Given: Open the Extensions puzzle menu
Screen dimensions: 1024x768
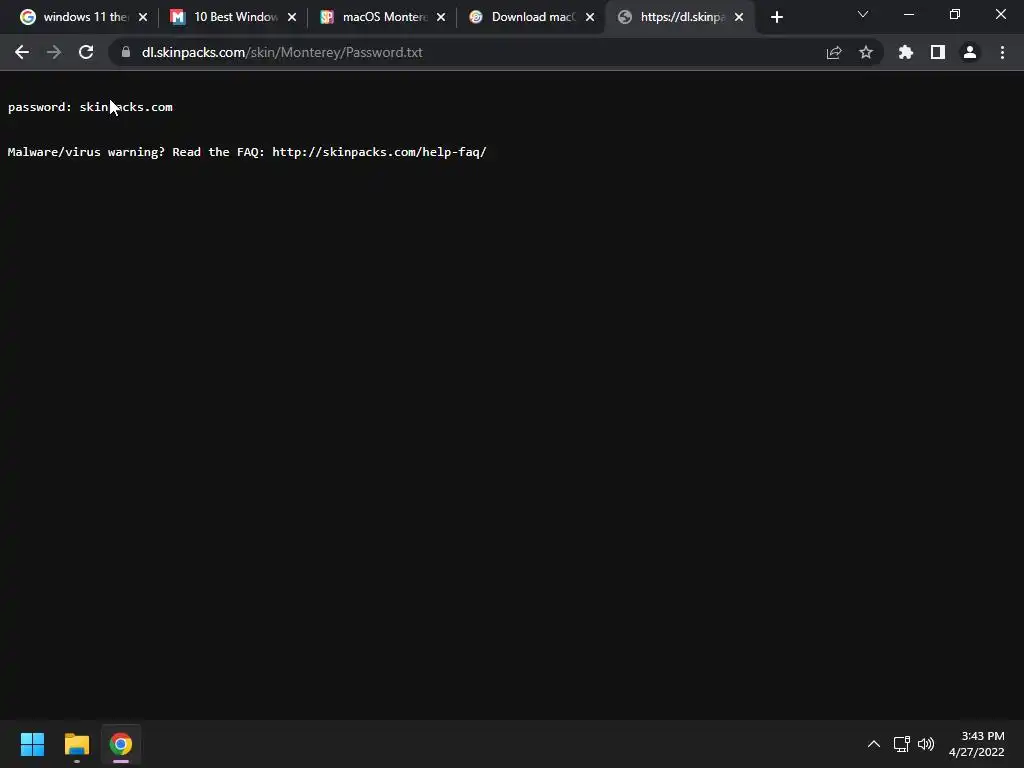Looking at the screenshot, I should (906, 52).
